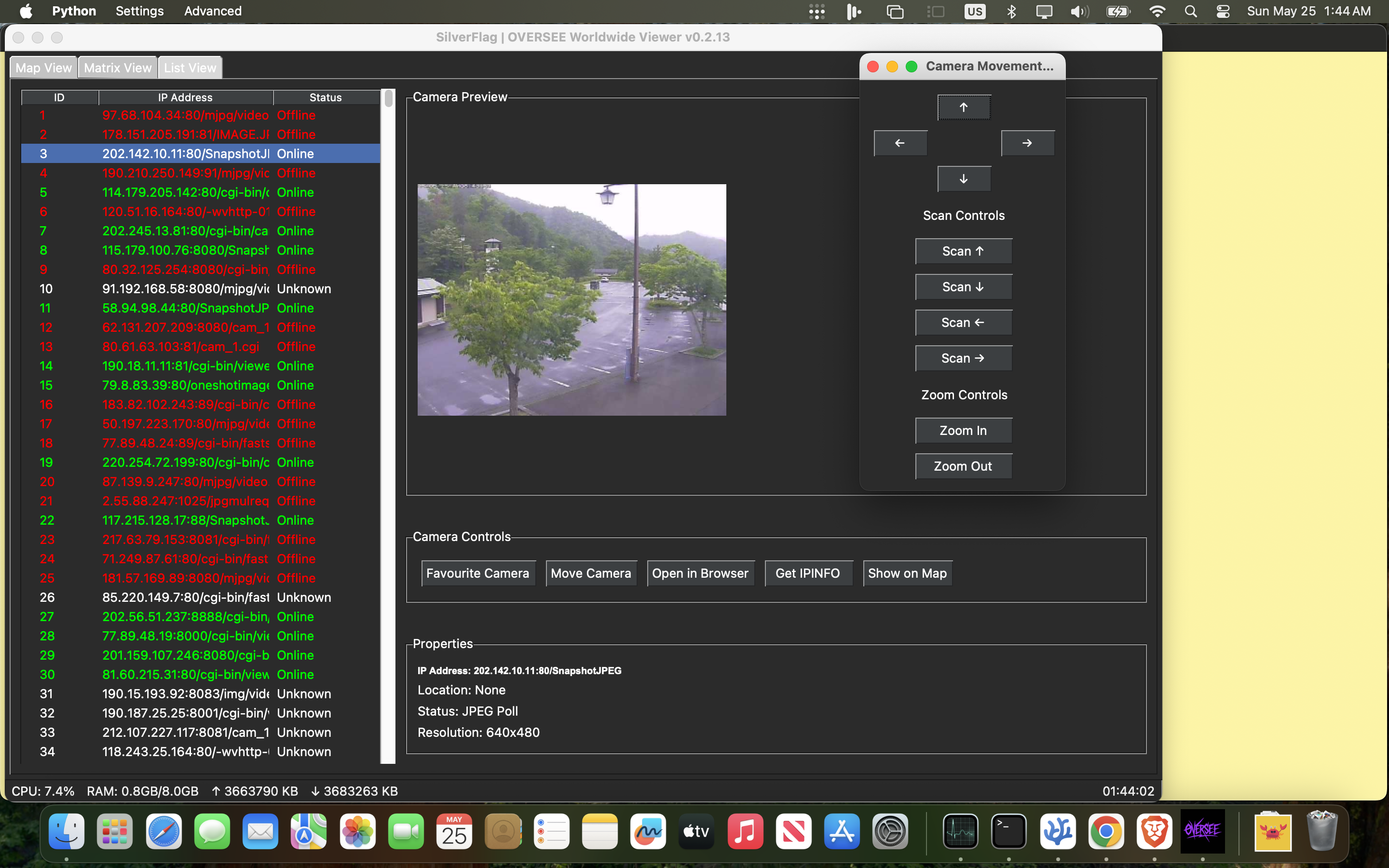
Task: Open System Settings in the dock
Action: click(x=890, y=831)
